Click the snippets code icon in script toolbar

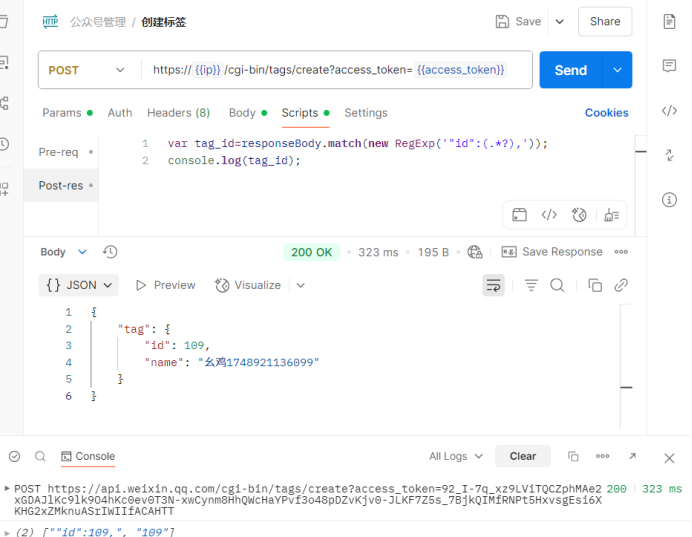tap(549, 215)
